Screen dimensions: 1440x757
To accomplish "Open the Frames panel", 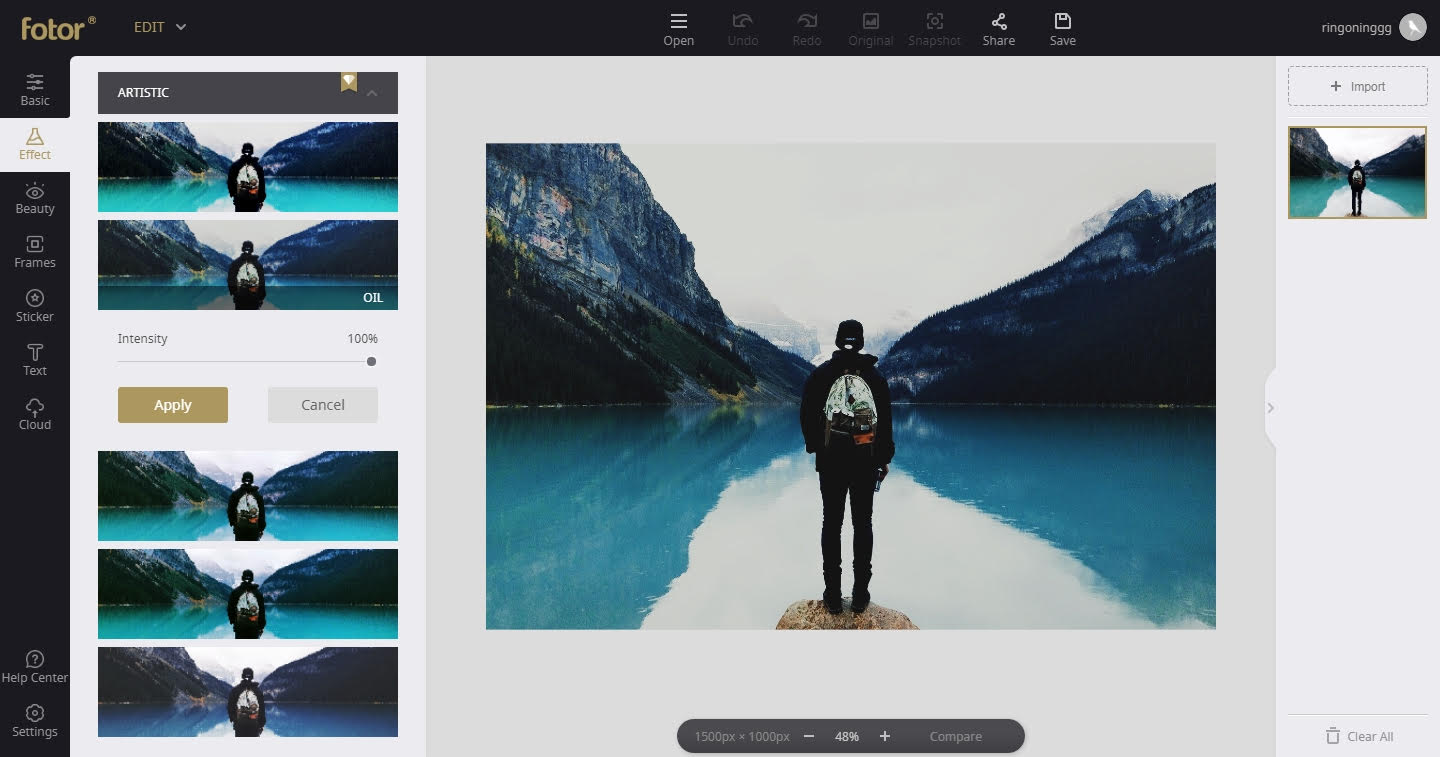I will [x=35, y=252].
